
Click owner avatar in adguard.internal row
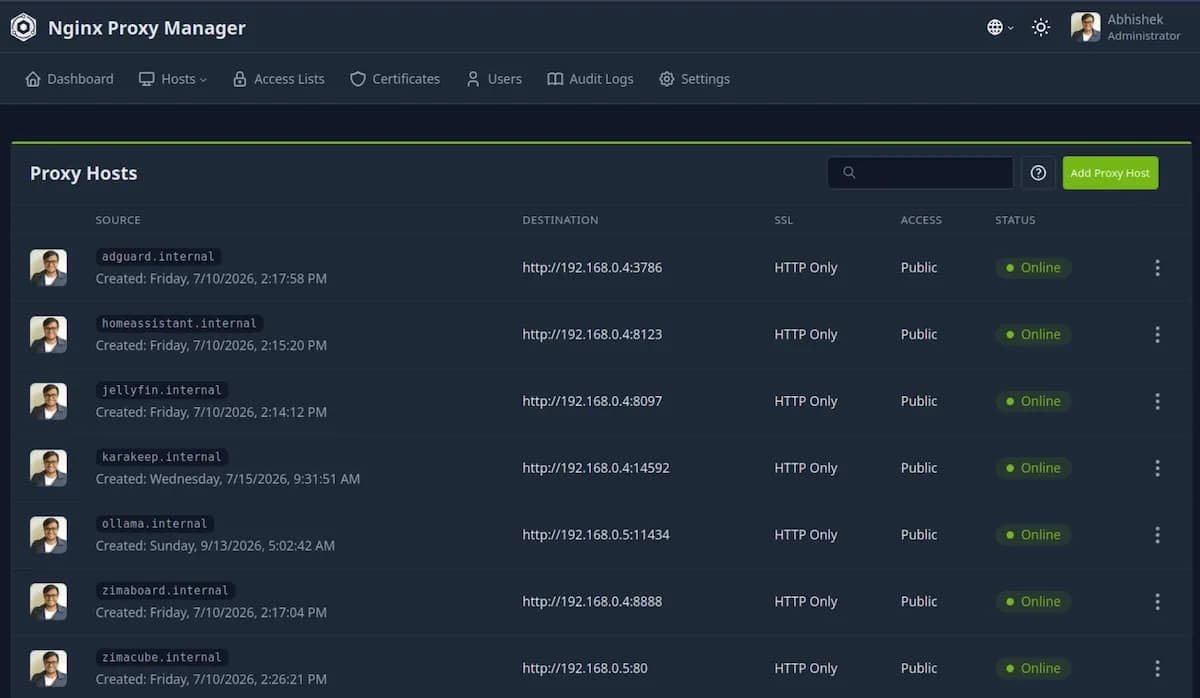[48, 268]
